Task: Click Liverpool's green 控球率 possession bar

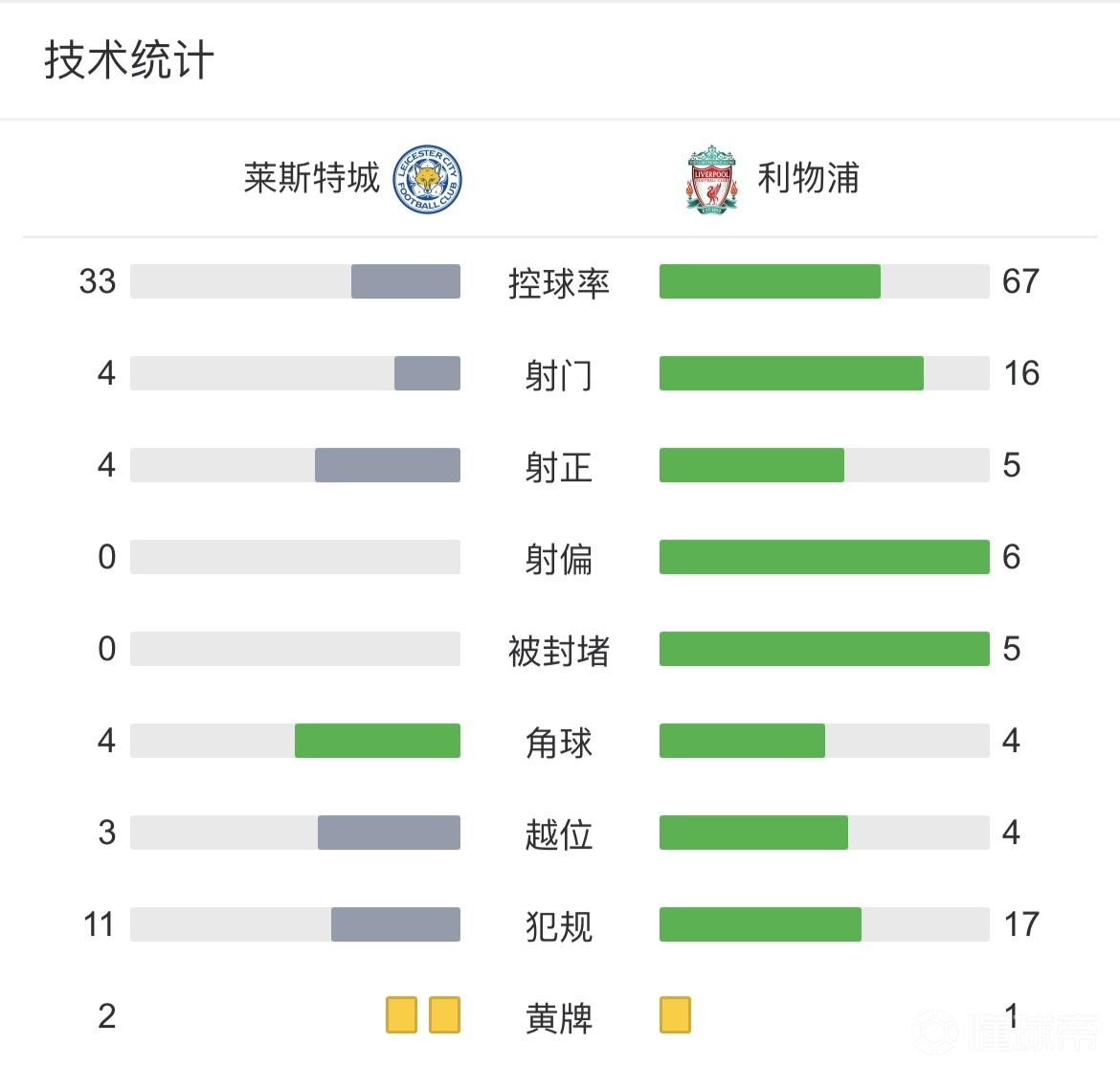Action: click(x=770, y=281)
